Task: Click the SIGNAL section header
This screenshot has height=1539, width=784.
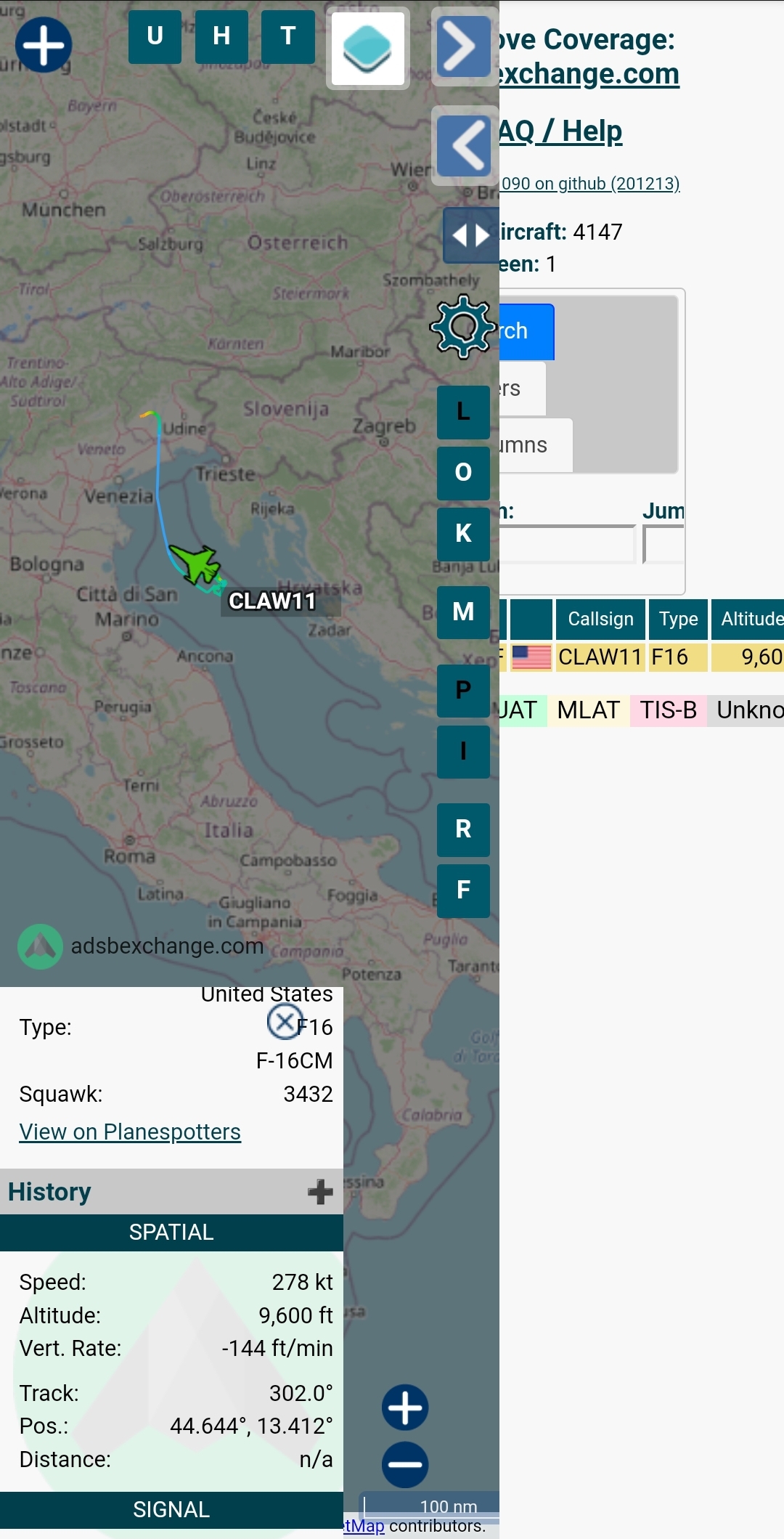Action: (171, 1510)
